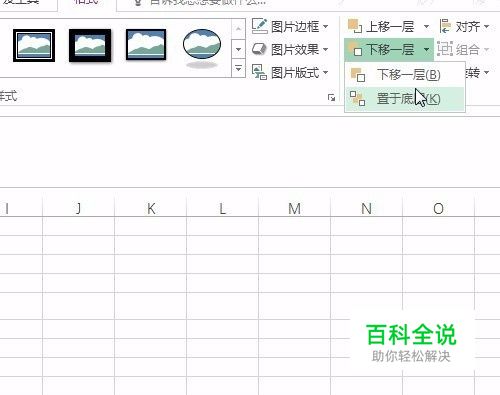This screenshot has height=395, width=500.
Task: Open the picture styles dialog launcher
Action: coord(331,98)
